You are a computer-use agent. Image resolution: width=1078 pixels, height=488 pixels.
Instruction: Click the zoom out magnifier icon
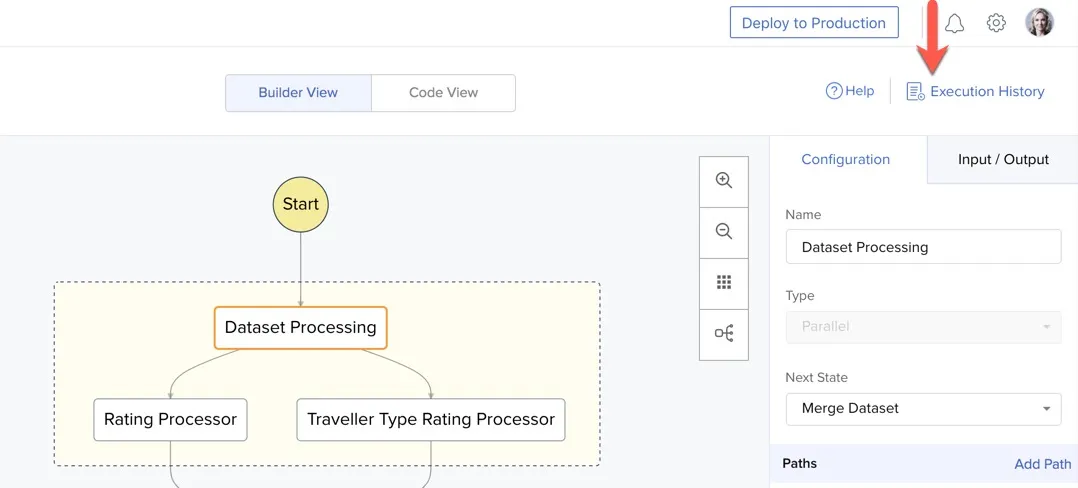(724, 232)
